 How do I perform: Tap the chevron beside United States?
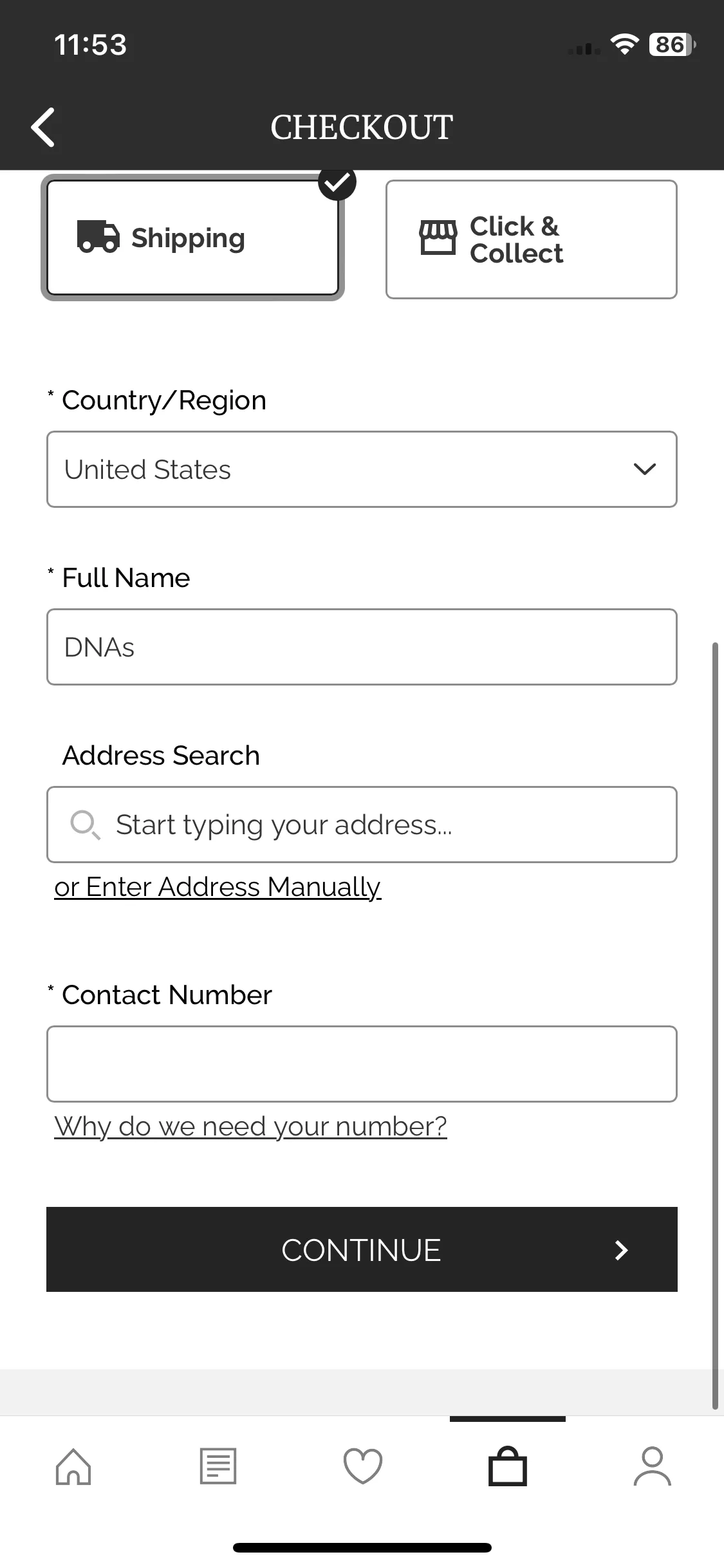[645, 469]
